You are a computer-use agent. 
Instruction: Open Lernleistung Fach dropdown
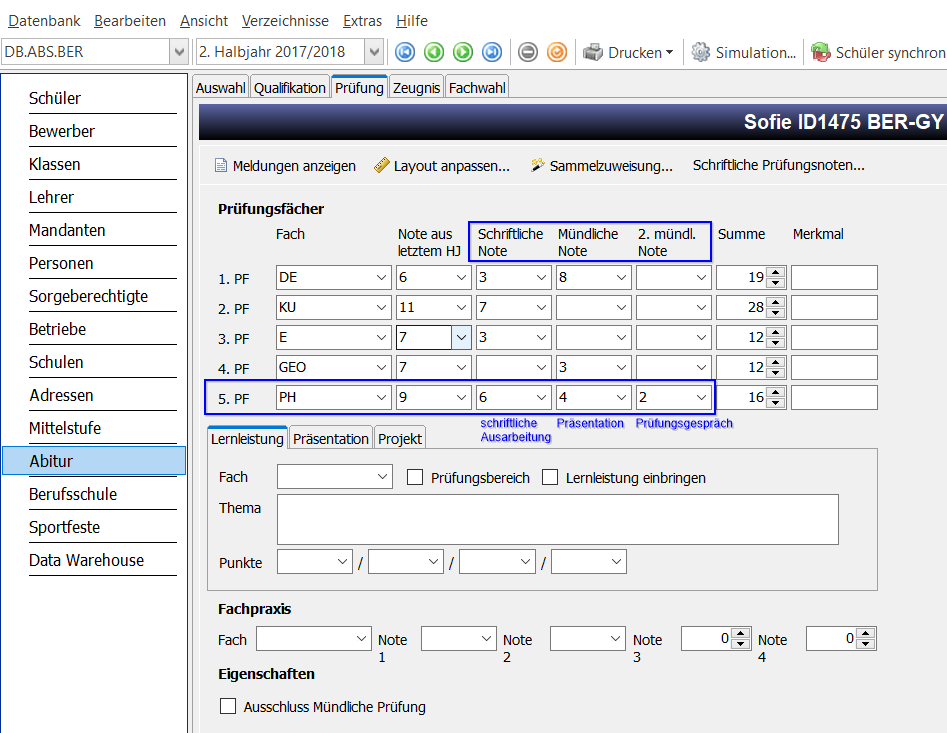coord(382,476)
